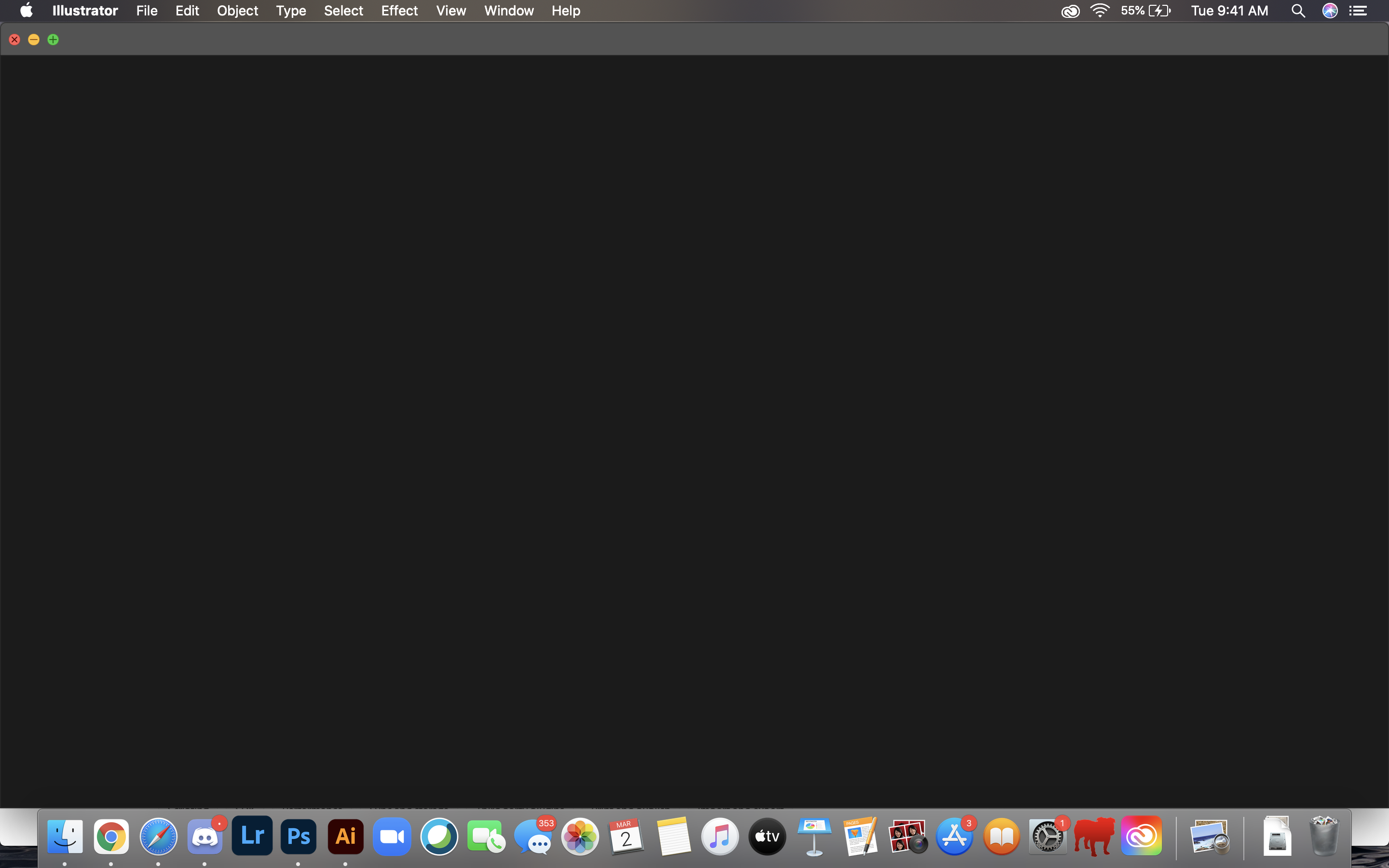Launch Adobe Illustrator from the Dock
This screenshot has width=1389, height=868.
(x=345, y=836)
